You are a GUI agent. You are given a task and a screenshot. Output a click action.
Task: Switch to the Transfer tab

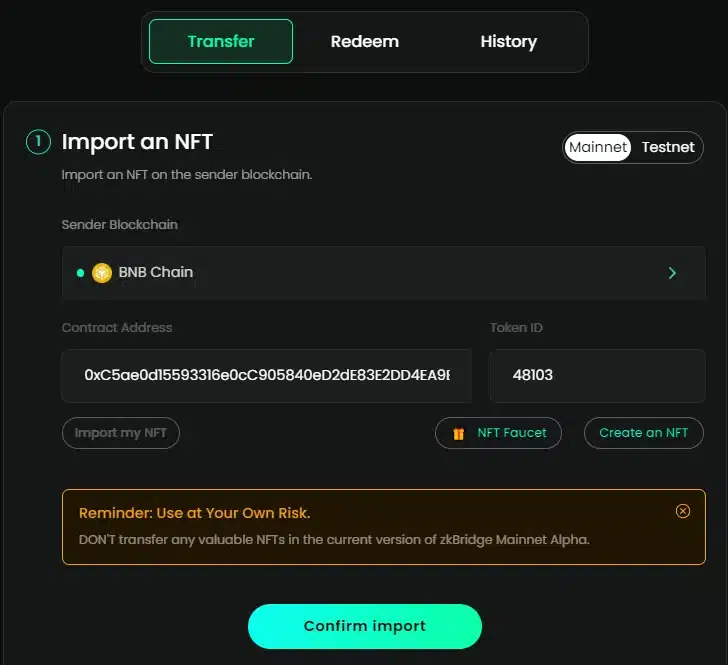pos(221,42)
